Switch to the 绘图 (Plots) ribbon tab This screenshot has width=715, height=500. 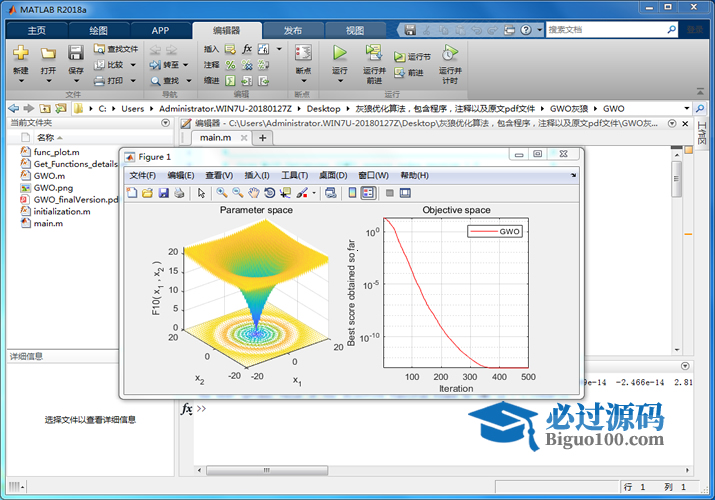[98, 30]
